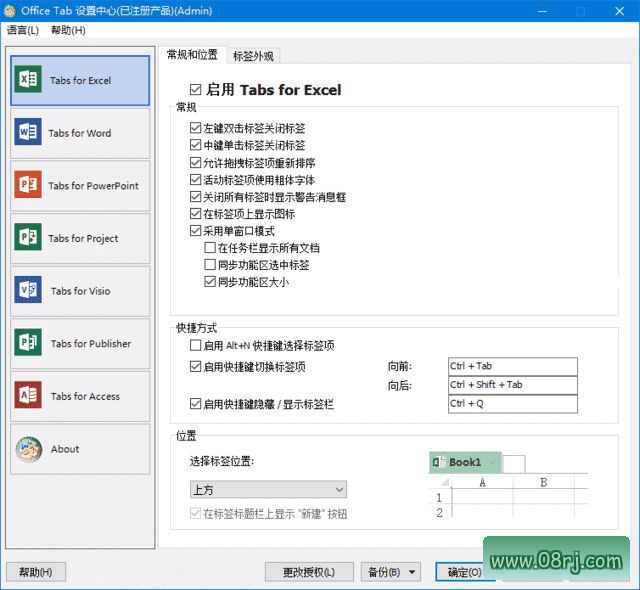Enable Alt+N 快捷键选择标签项 checkbox
This screenshot has height=590, width=640.
(196, 346)
